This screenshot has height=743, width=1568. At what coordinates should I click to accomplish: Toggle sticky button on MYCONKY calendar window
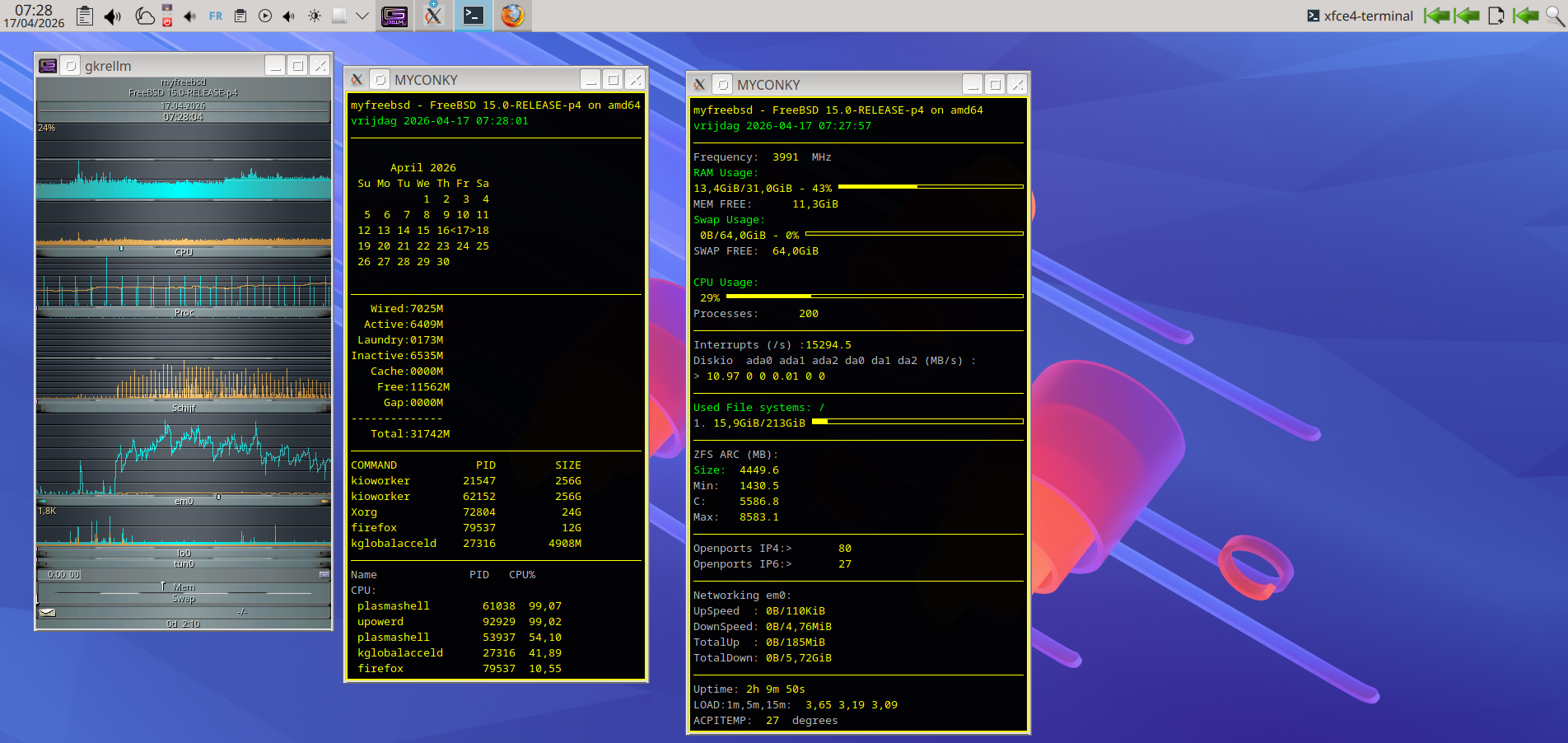380,80
